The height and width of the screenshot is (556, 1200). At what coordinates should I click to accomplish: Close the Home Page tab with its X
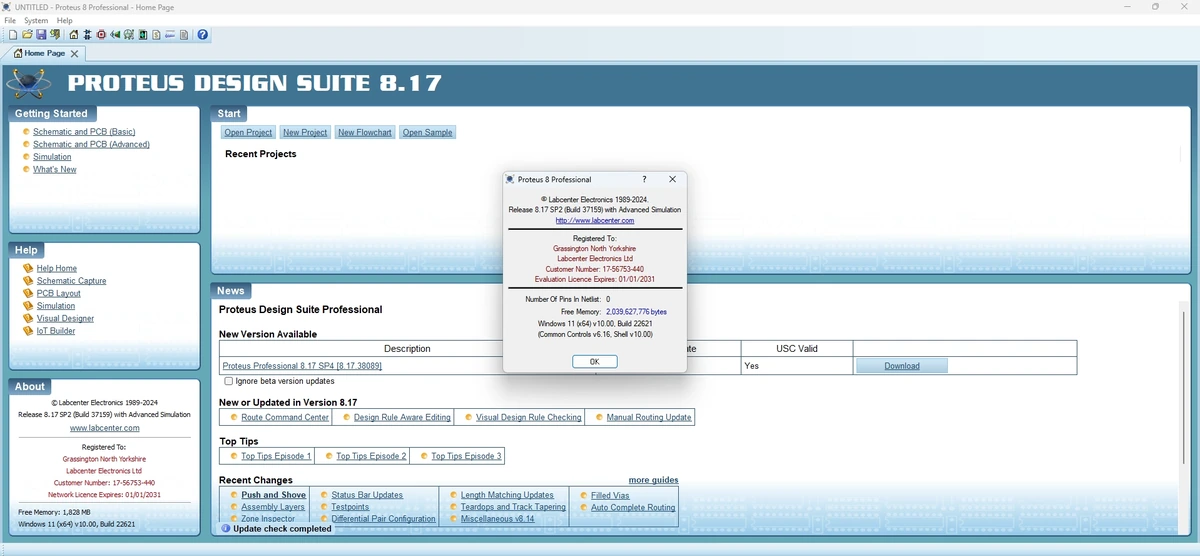[74, 53]
